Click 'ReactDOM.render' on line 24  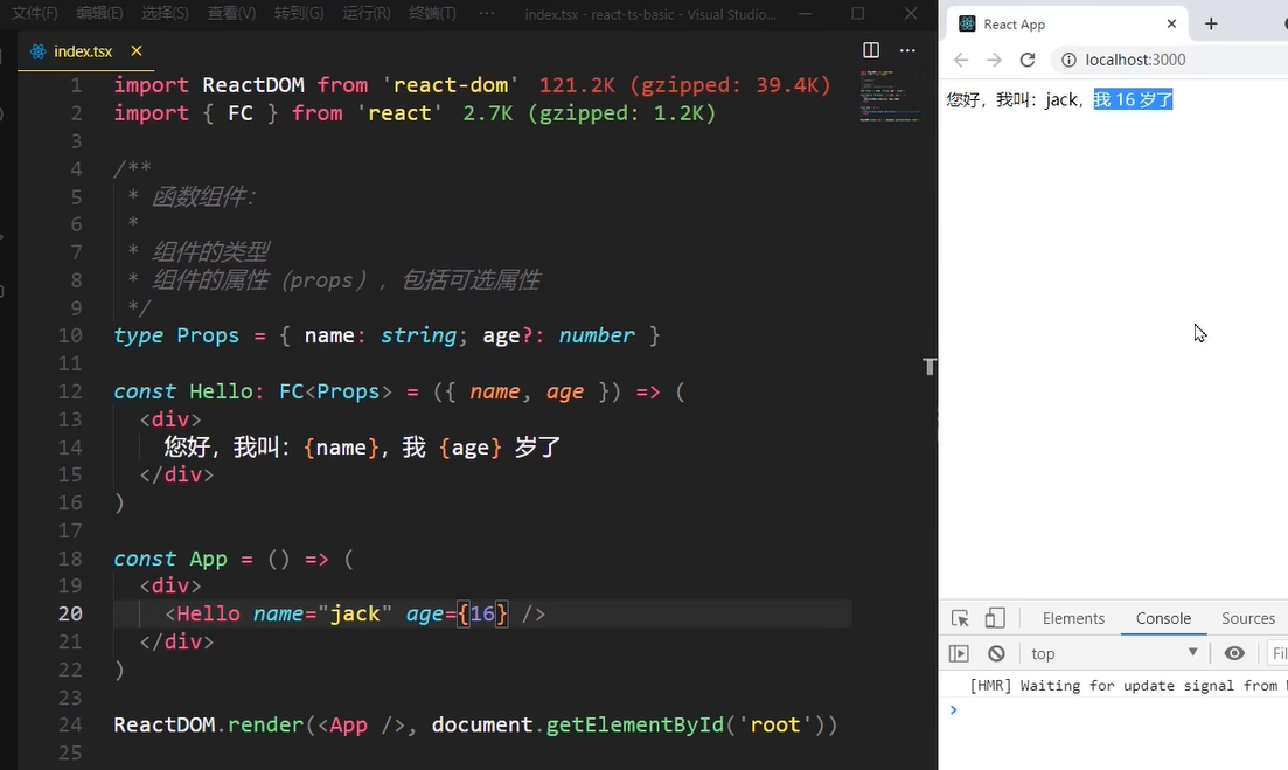[x=208, y=724]
